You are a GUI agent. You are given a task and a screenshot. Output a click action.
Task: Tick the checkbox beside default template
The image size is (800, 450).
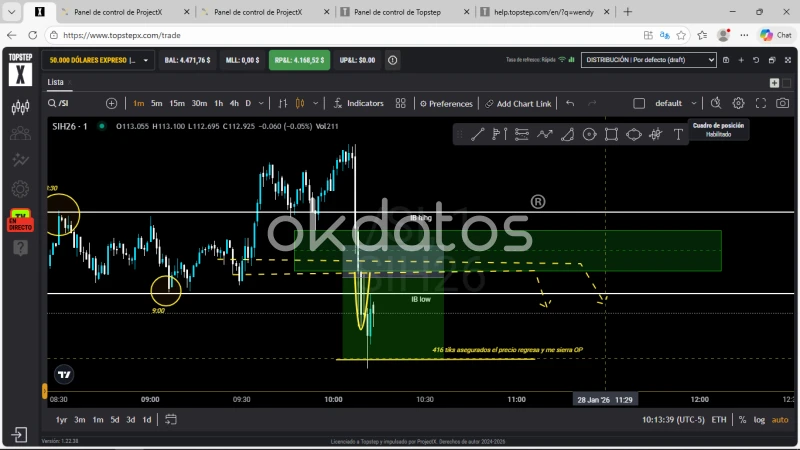click(639, 103)
